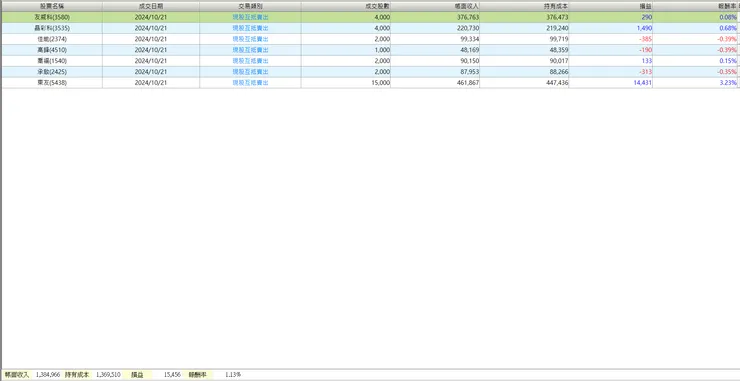The height and width of the screenshot is (381, 740).
Task: Click the 2024/10/21 date in the 4510 row
Action: [x=151, y=50]
